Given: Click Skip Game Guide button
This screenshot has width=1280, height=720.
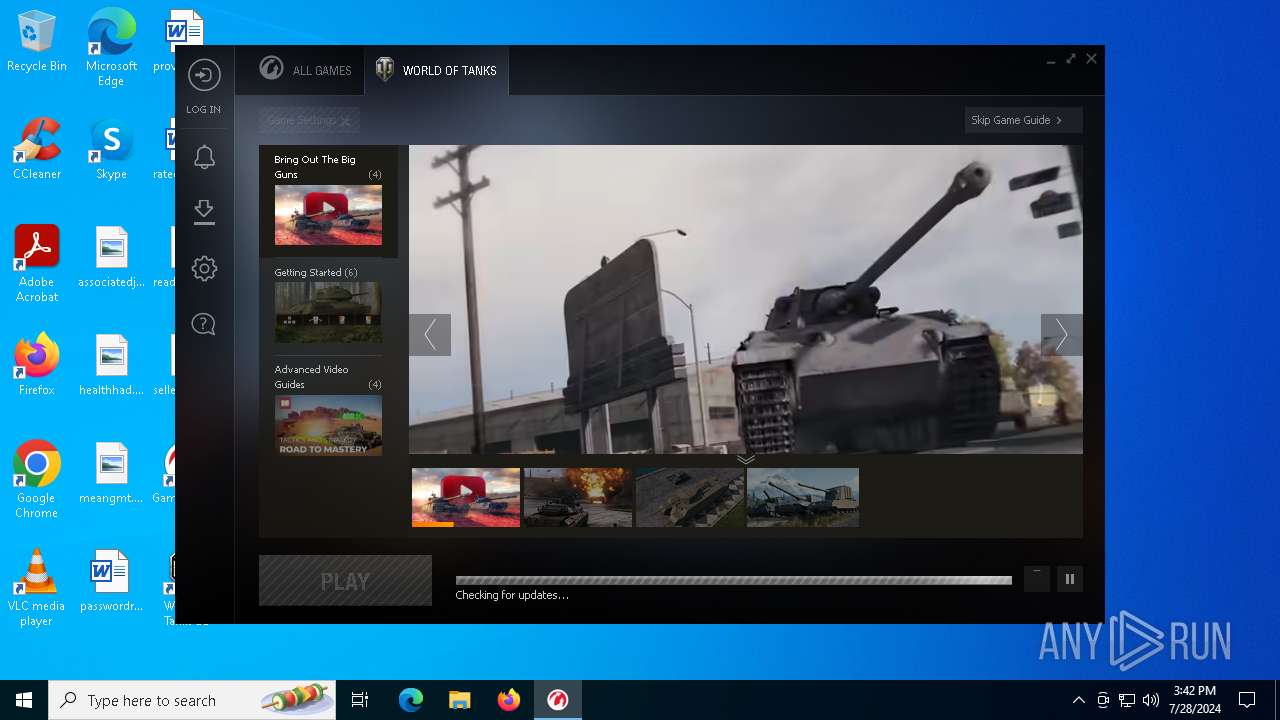Looking at the screenshot, I should pos(1023,120).
